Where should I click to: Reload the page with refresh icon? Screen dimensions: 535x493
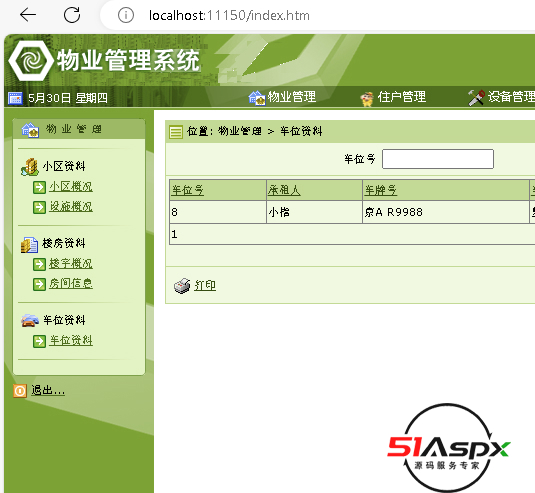tap(72, 15)
